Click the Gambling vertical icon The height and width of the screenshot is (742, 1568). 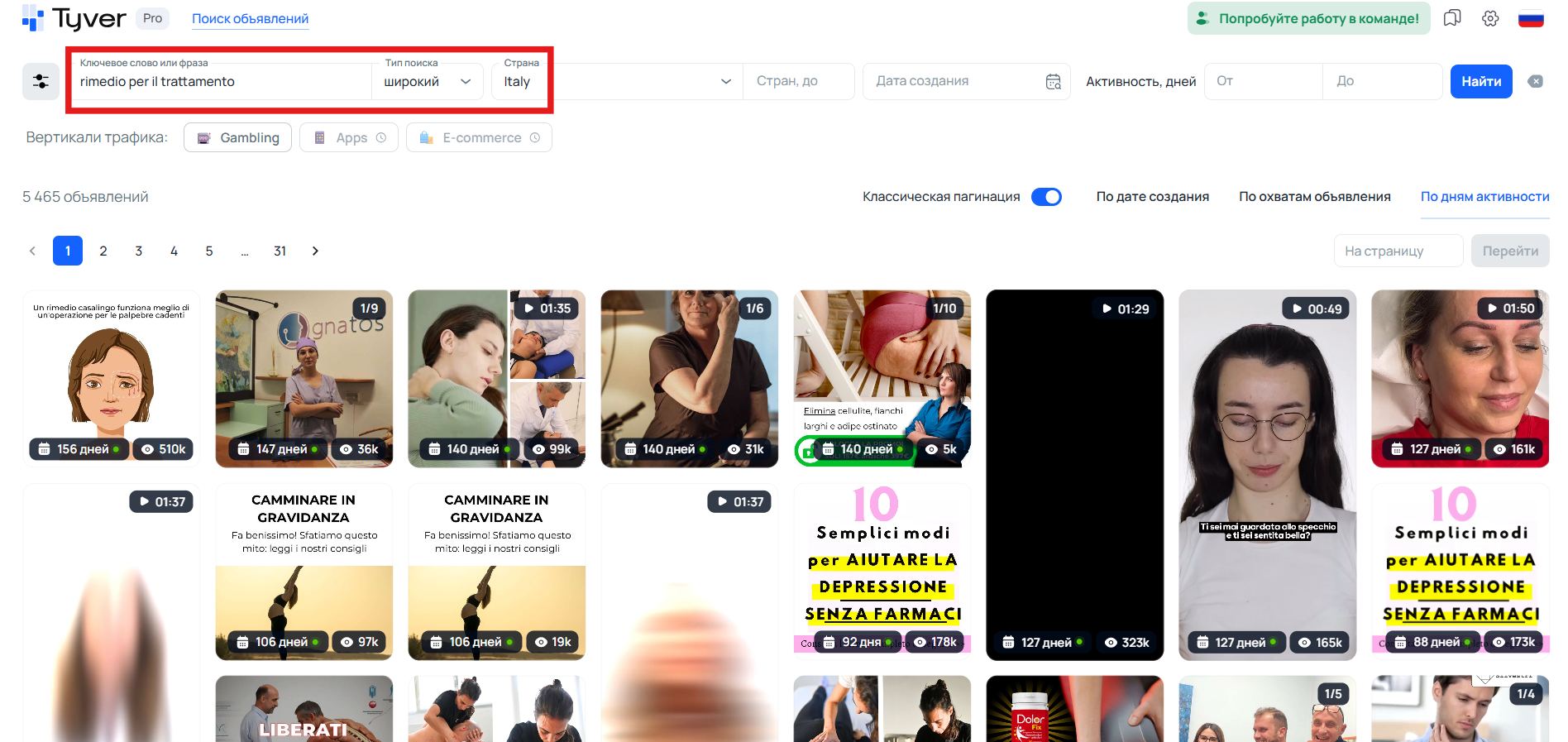pos(203,138)
